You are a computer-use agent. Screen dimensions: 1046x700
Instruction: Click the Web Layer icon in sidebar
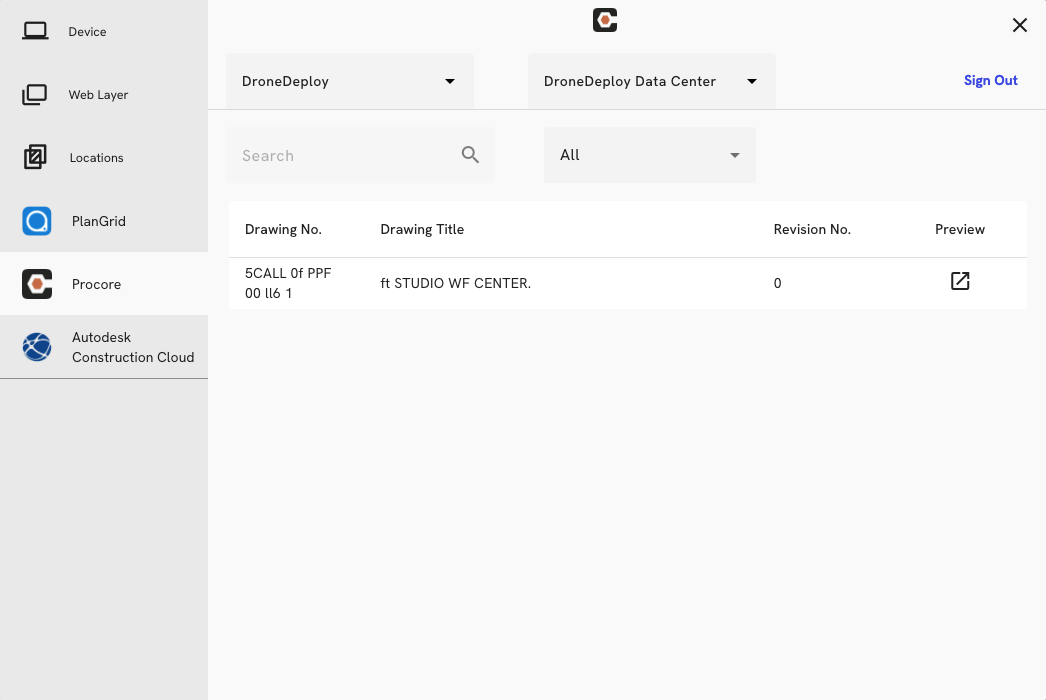point(35,95)
